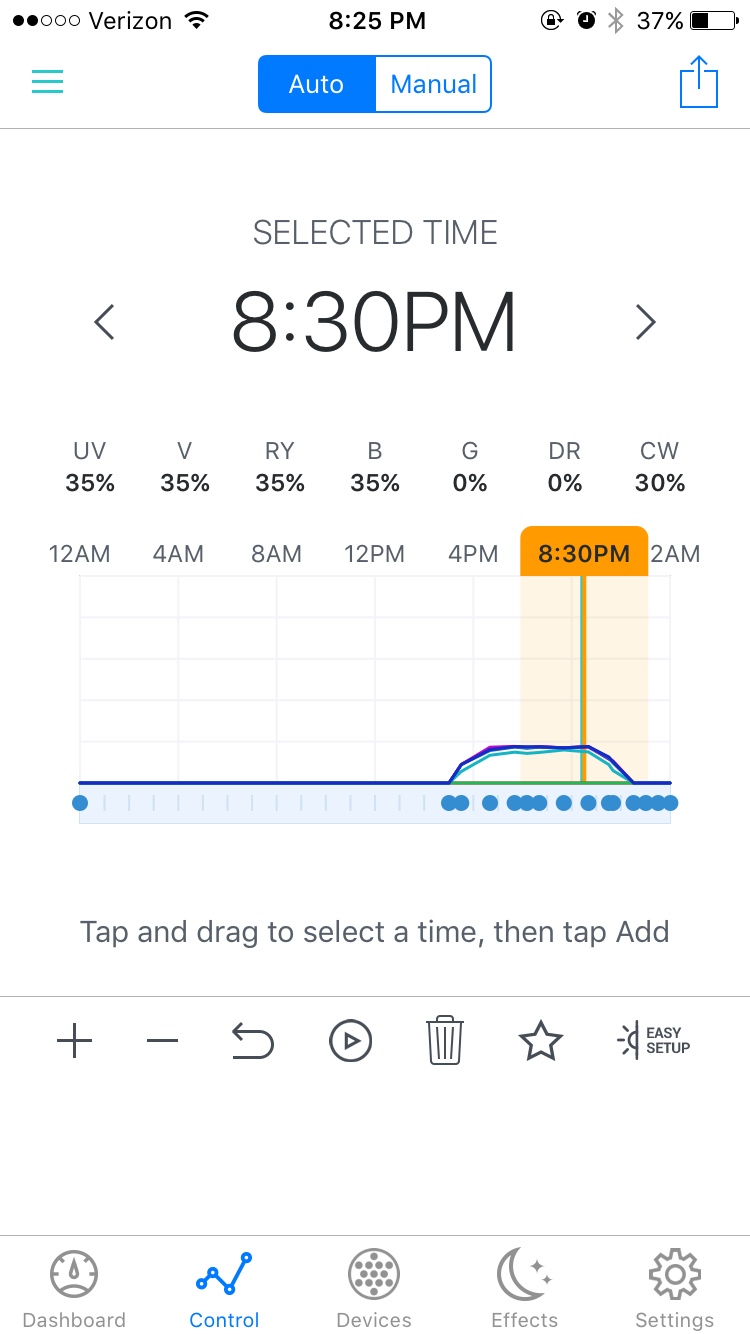Select the orange 8:30PM time marker
The width and height of the screenshot is (750, 1334).
584,552
